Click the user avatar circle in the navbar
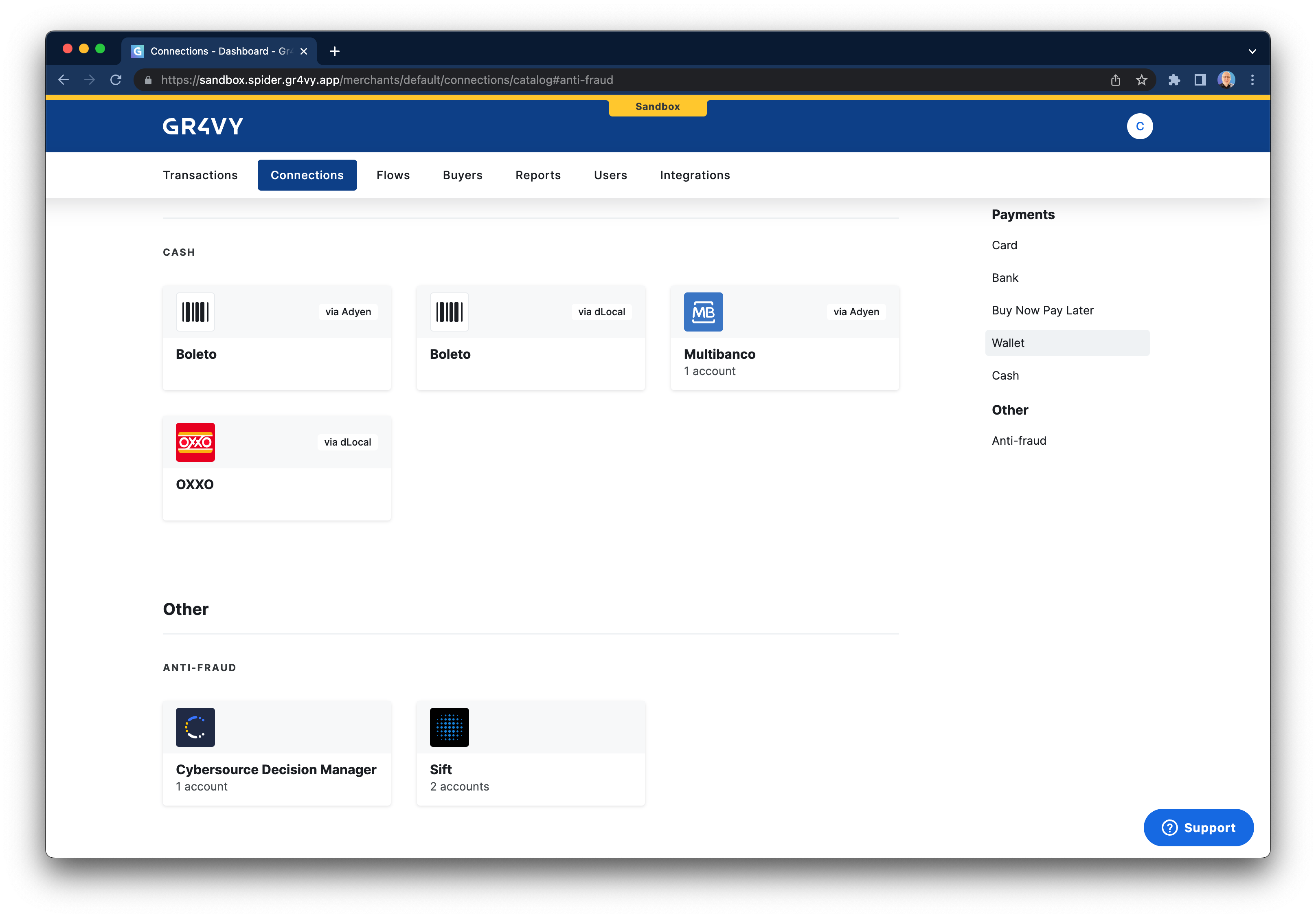Viewport: 1316px width, 918px height. click(x=1139, y=126)
